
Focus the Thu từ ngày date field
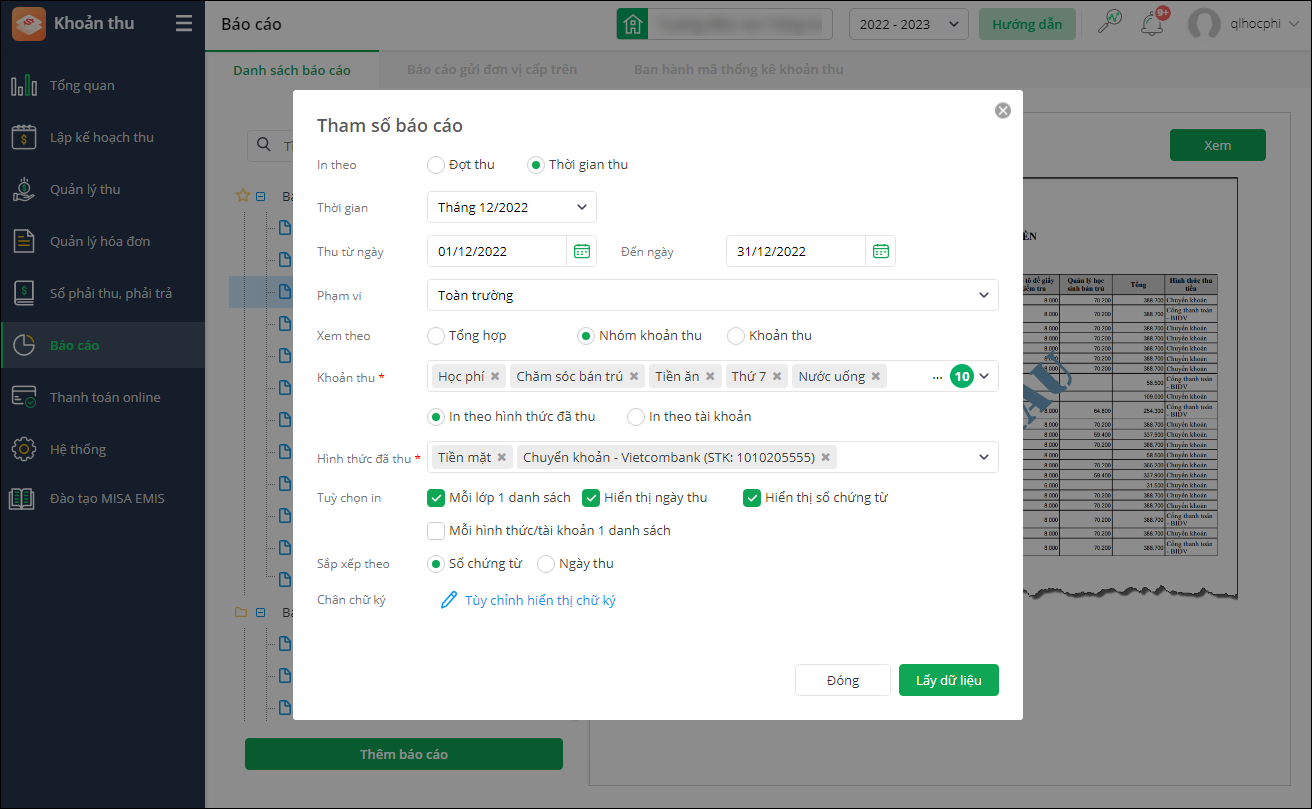(498, 251)
